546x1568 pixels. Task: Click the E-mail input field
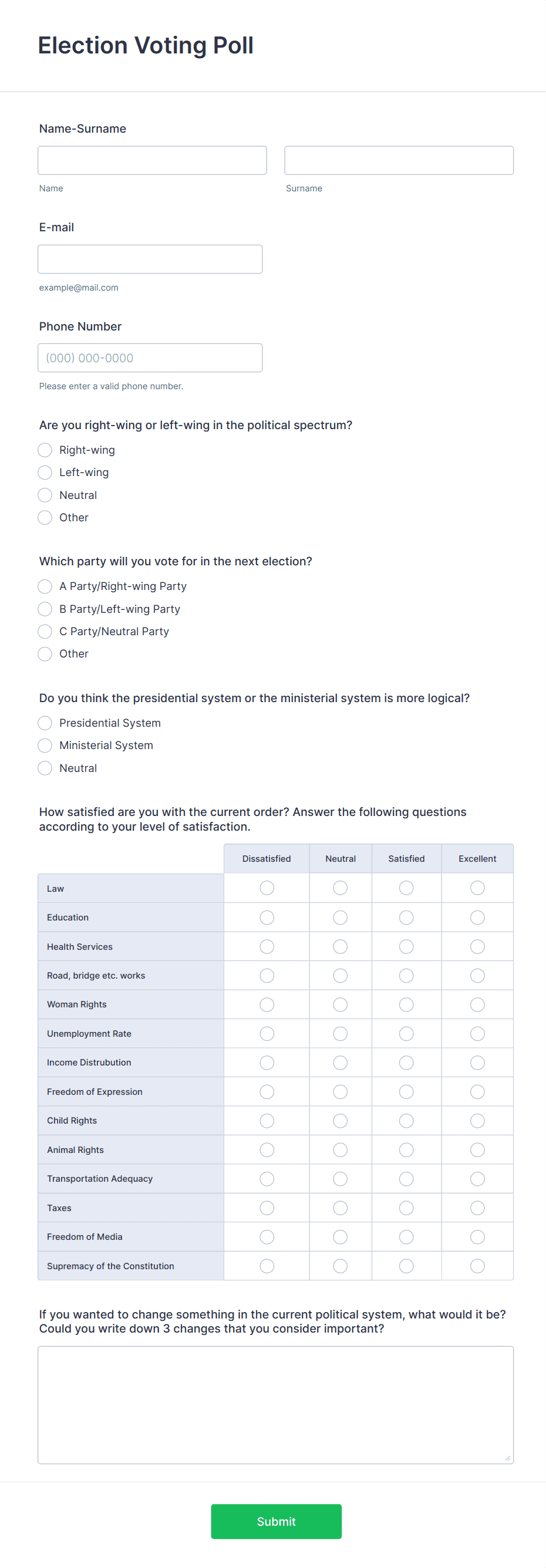pos(150,259)
